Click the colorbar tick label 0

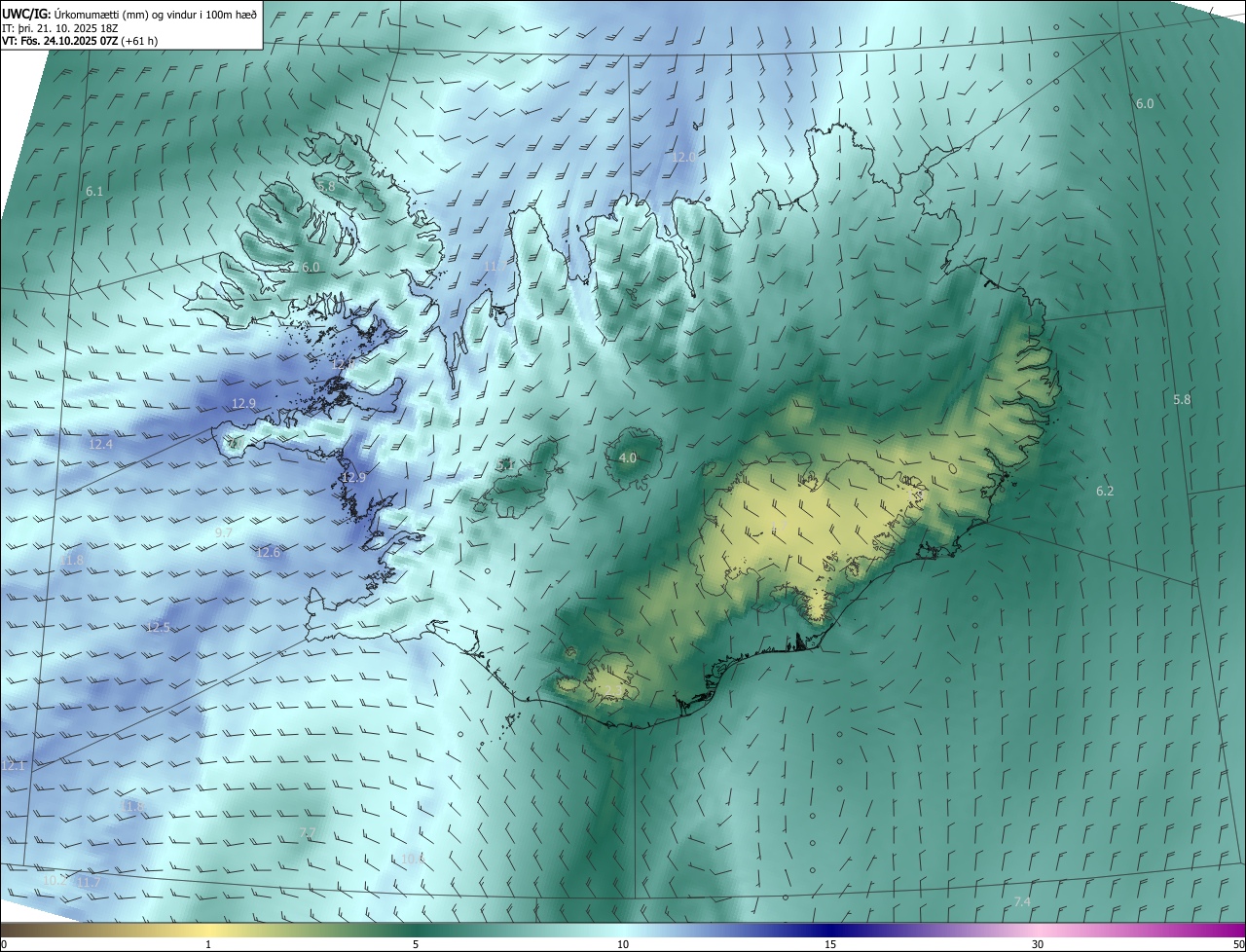4,945
